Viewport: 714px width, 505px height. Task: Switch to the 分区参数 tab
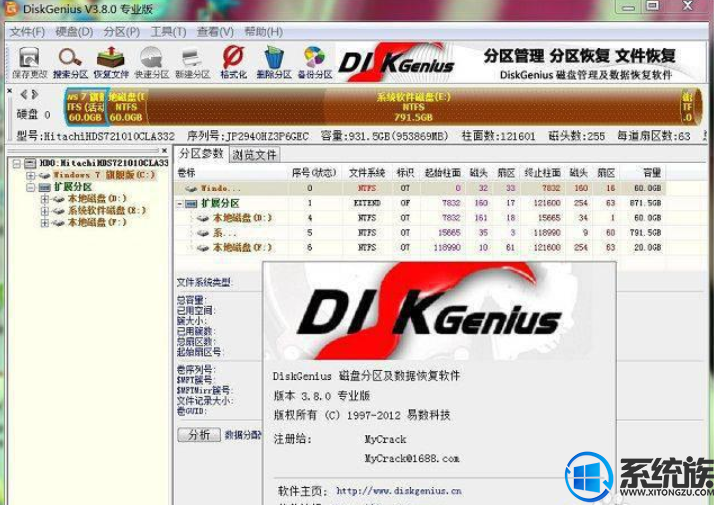tap(201, 153)
